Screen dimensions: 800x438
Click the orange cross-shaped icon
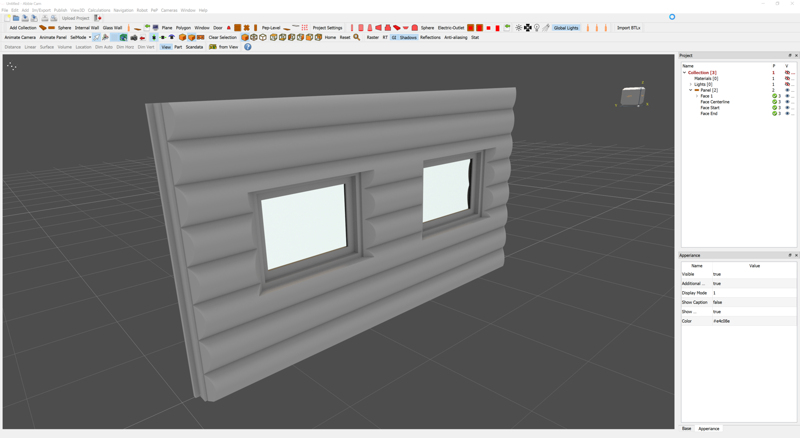(246, 28)
